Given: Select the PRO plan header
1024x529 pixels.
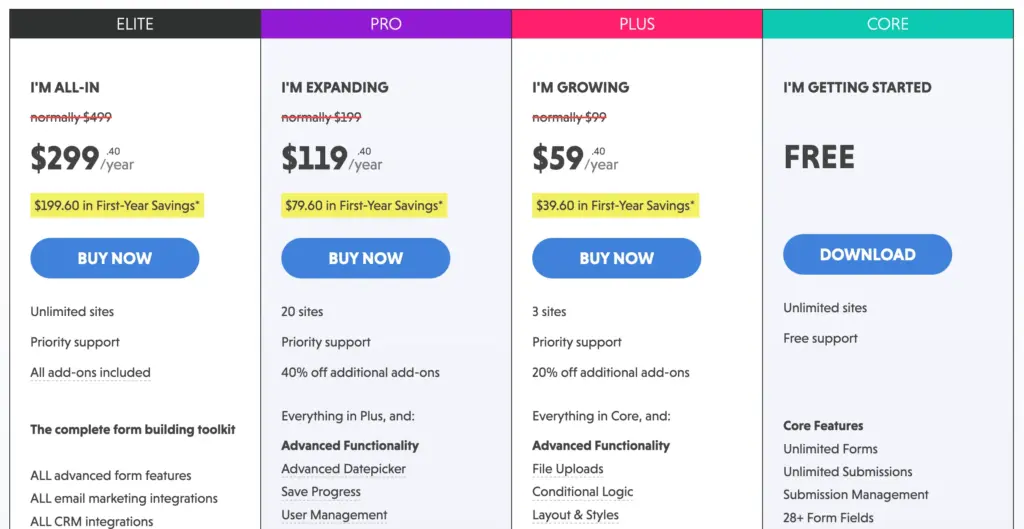Looking at the screenshot, I should (386, 24).
